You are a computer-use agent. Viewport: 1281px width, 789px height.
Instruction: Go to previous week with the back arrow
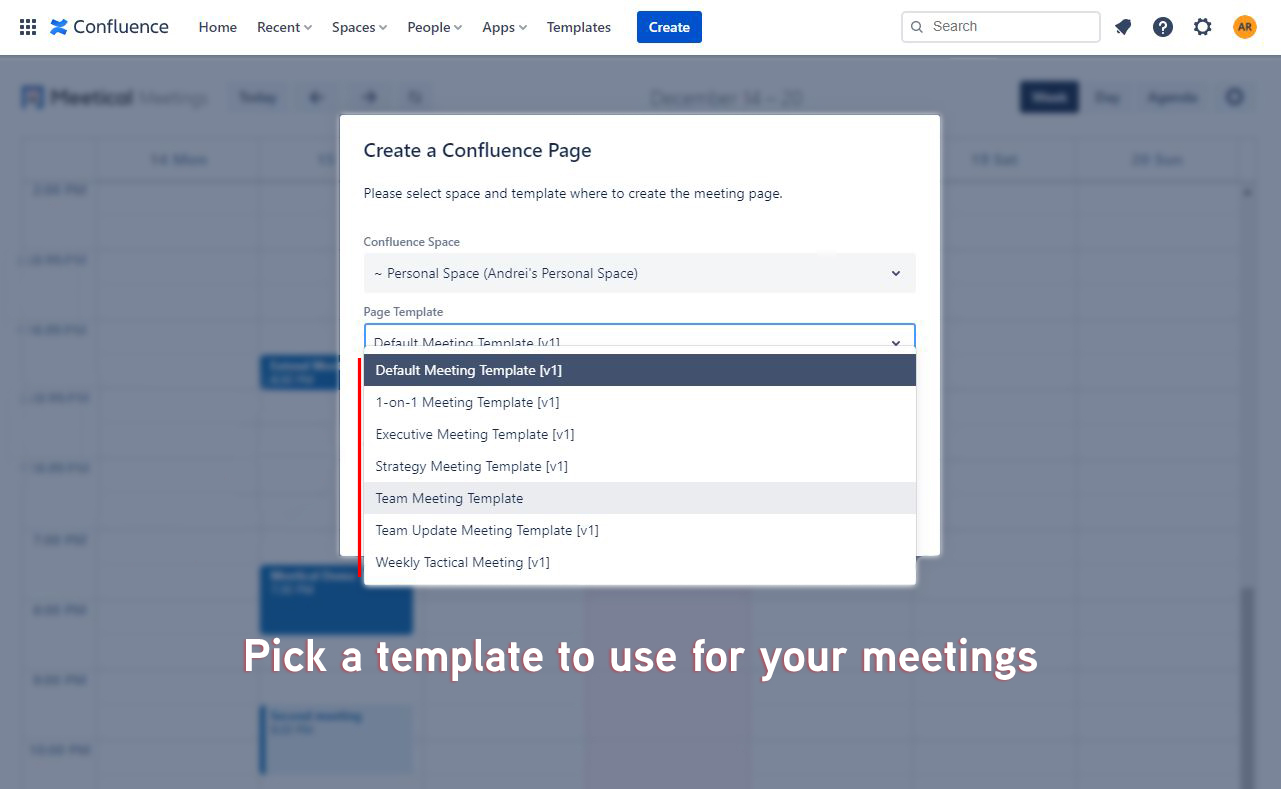(316, 97)
